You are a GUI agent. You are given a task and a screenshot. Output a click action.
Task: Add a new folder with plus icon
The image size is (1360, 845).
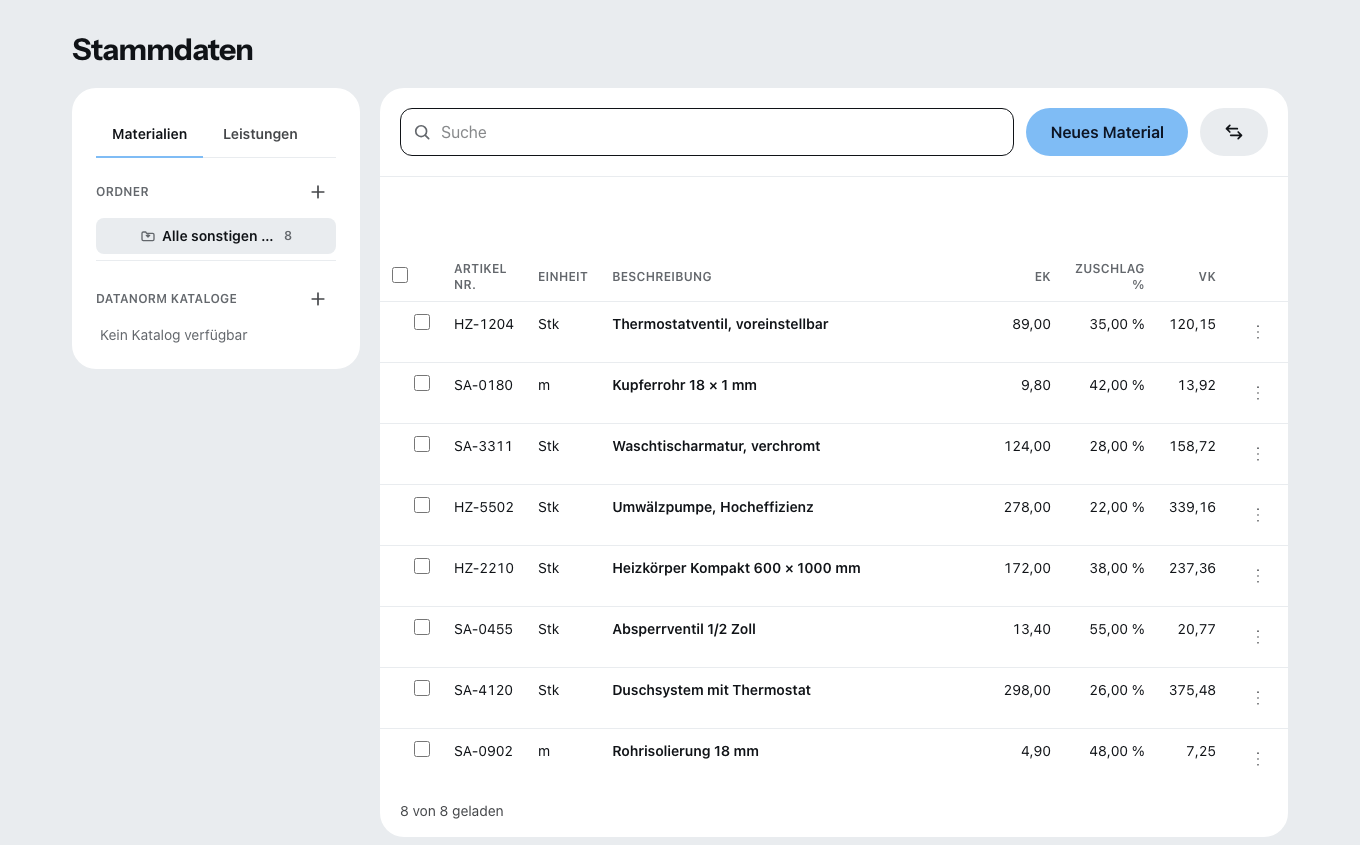tap(318, 192)
